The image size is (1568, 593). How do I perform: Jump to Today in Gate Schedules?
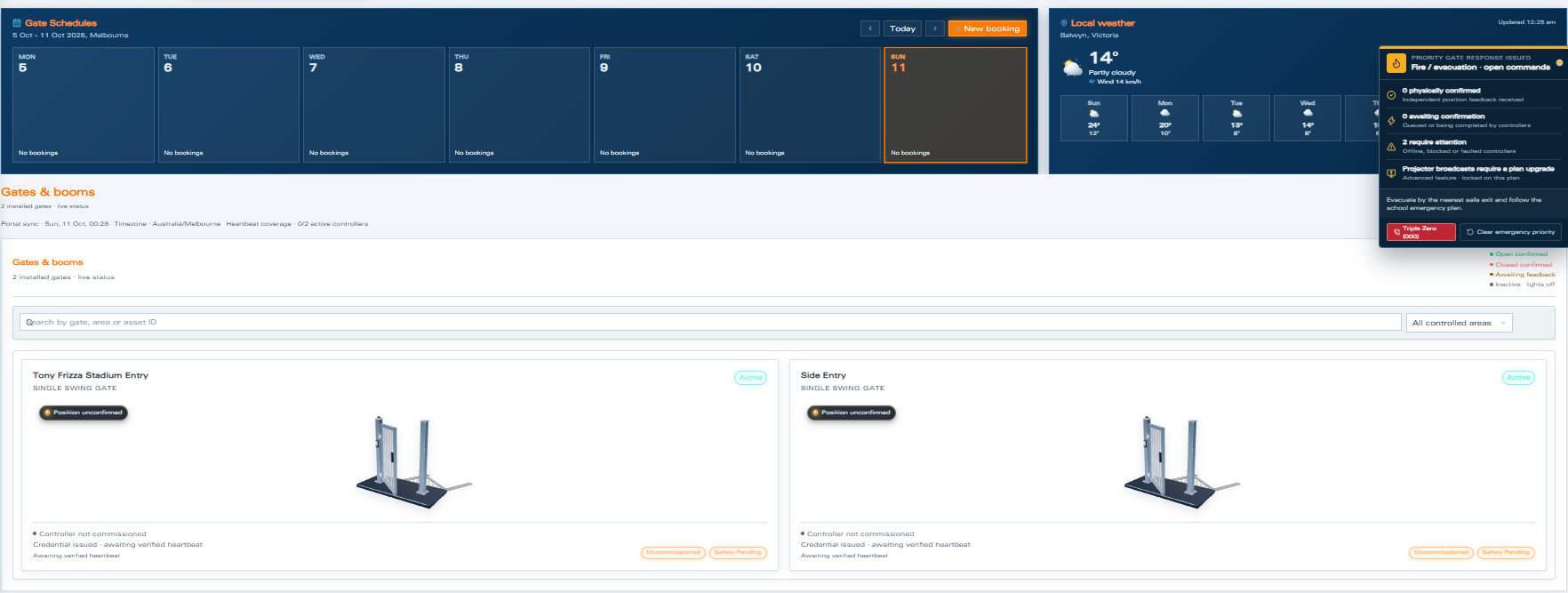click(902, 28)
